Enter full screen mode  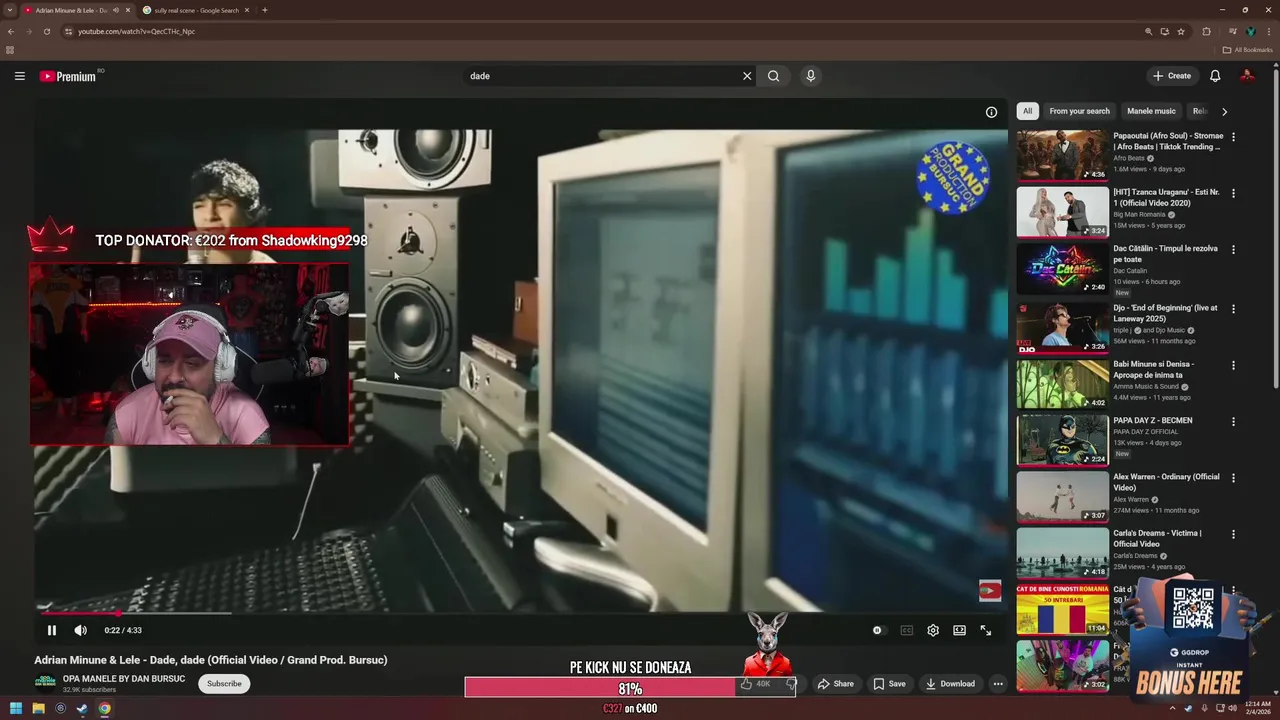(985, 630)
